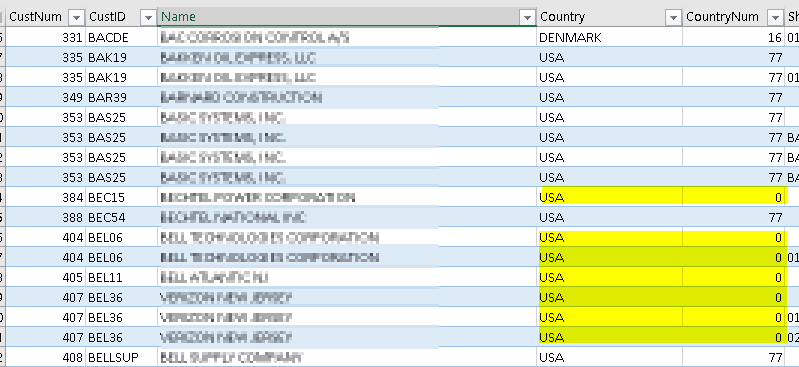
Task: Select the BAR39 customer ID cell
Action: tap(121, 97)
